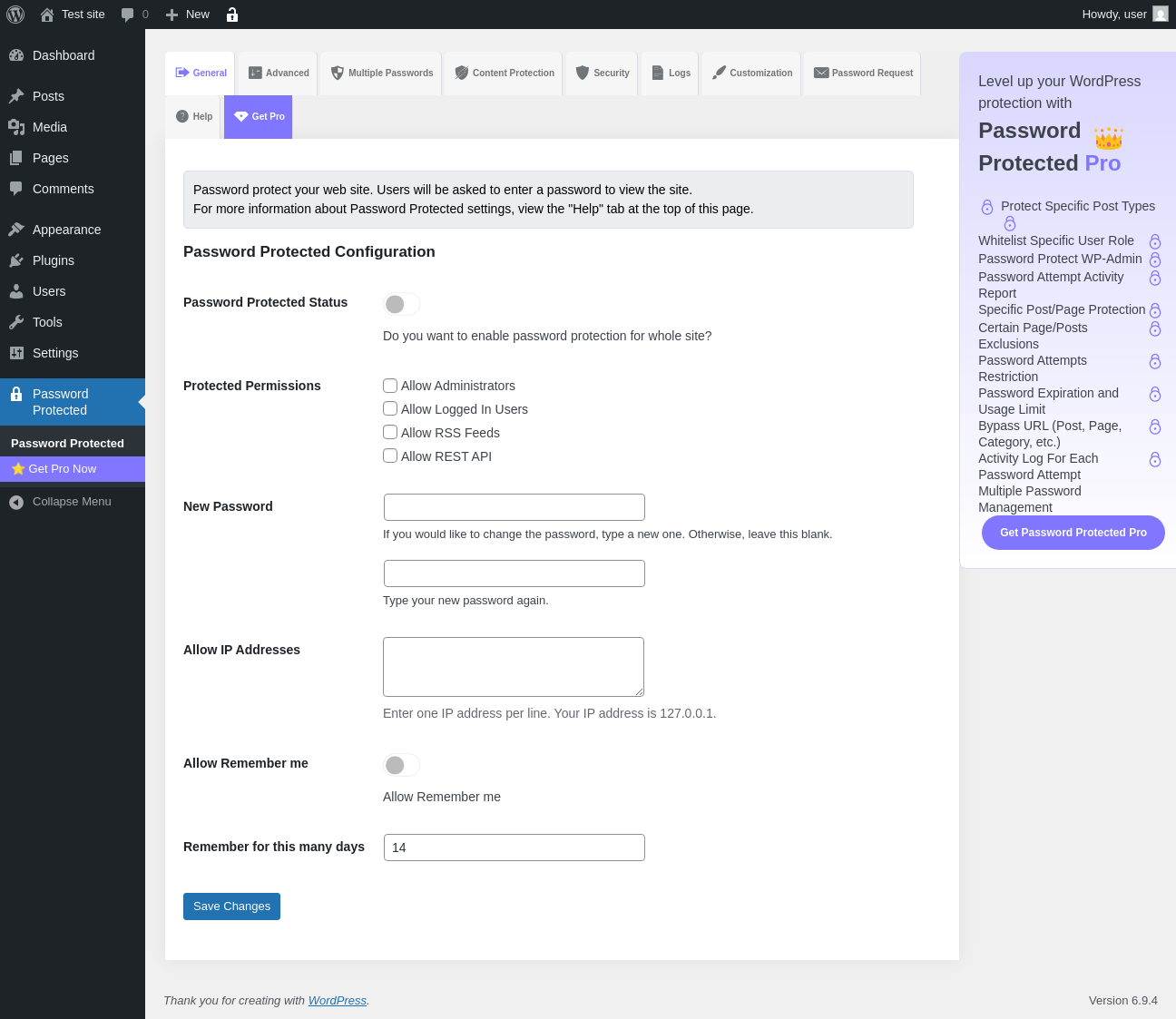Open the Advanced tab
1176x1019 pixels.
pyautogui.click(x=278, y=73)
